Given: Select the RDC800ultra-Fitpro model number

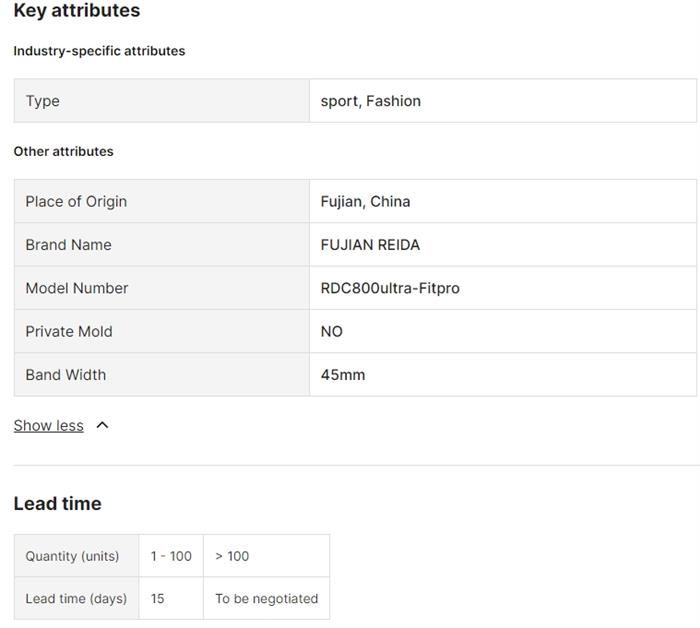Looking at the screenshot, I should 390,288.
